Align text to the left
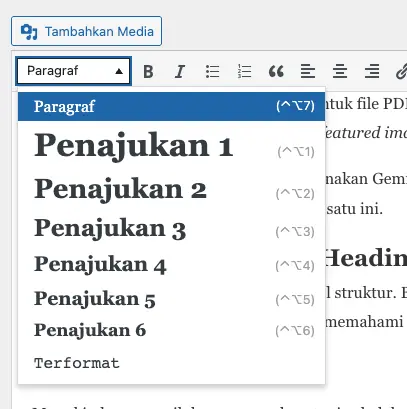This screenshot has width=407, height=409. click(308, 71)
